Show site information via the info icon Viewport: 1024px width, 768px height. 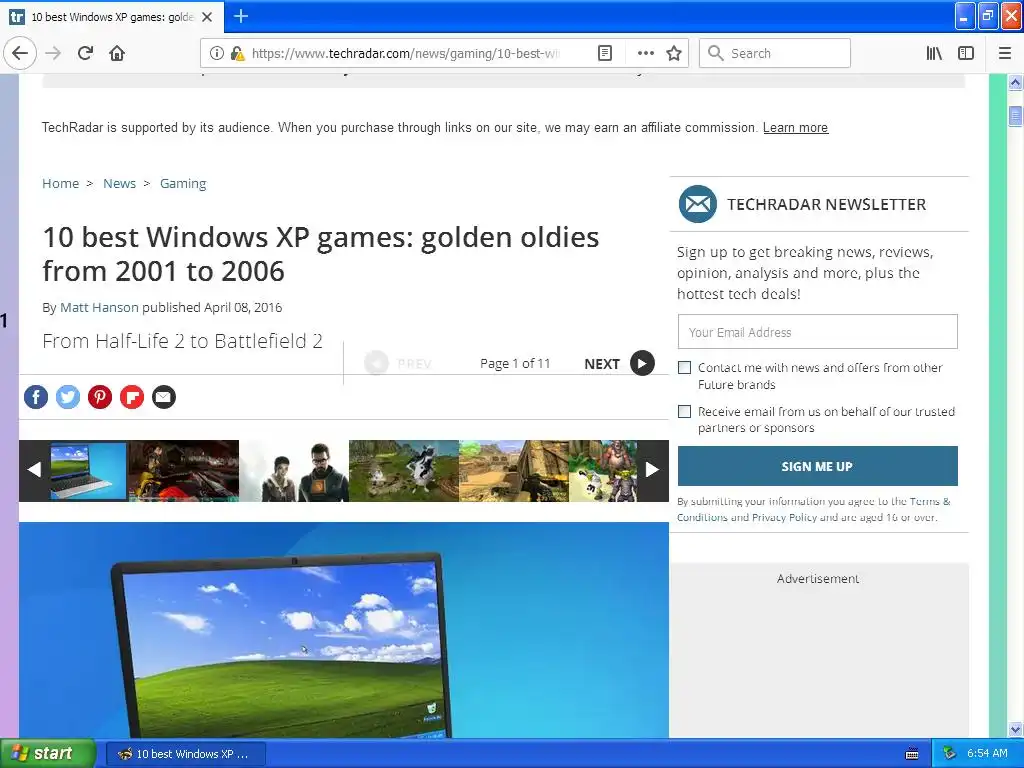pos(216,53)
